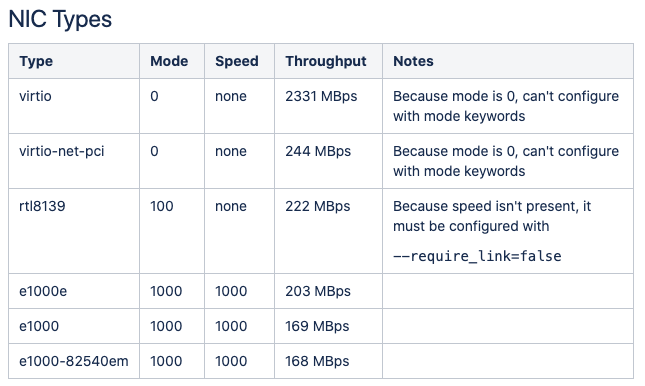
Task: Click the --require_link=false code text
Action: [x=477, y=256]
